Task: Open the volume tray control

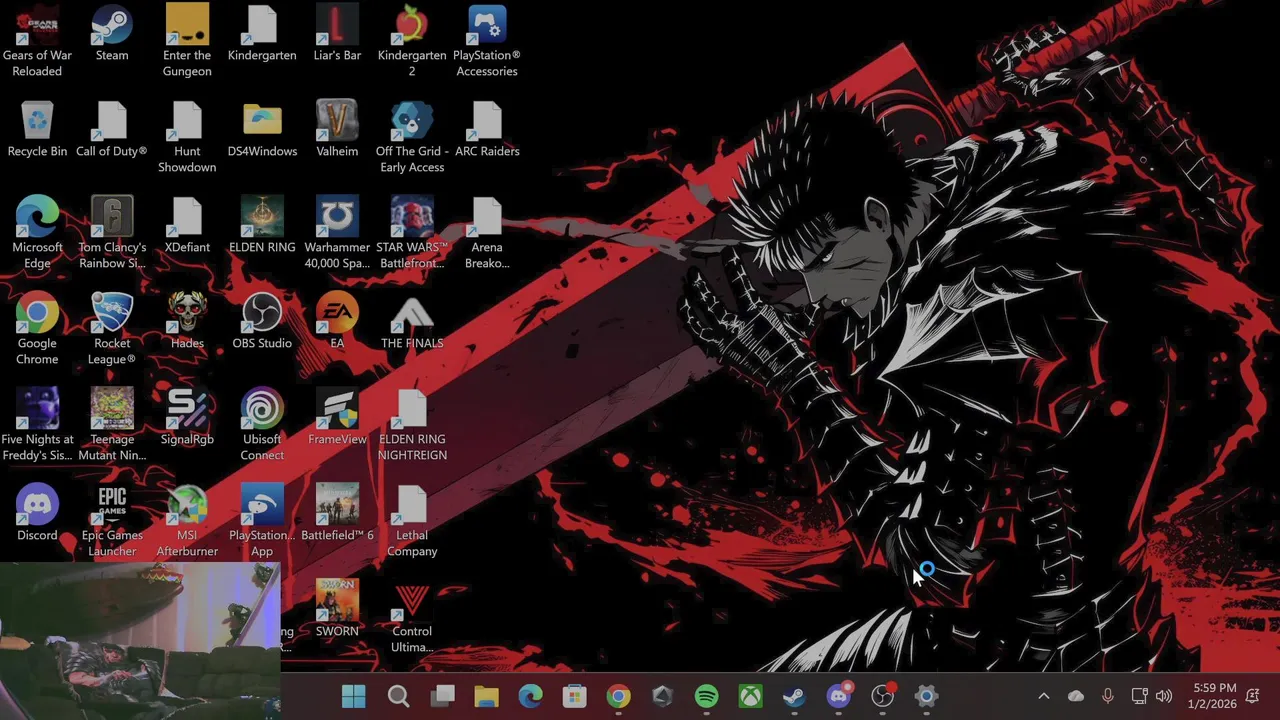Action: pyautogui.click(x=1164, y=696)
